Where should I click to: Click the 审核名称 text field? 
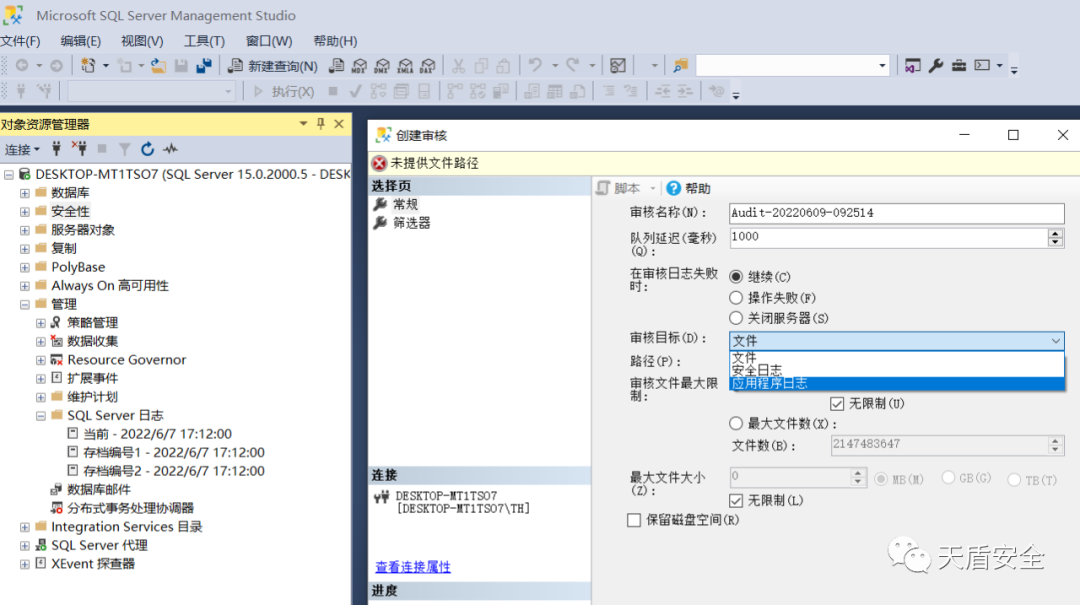tap(896, 213)
